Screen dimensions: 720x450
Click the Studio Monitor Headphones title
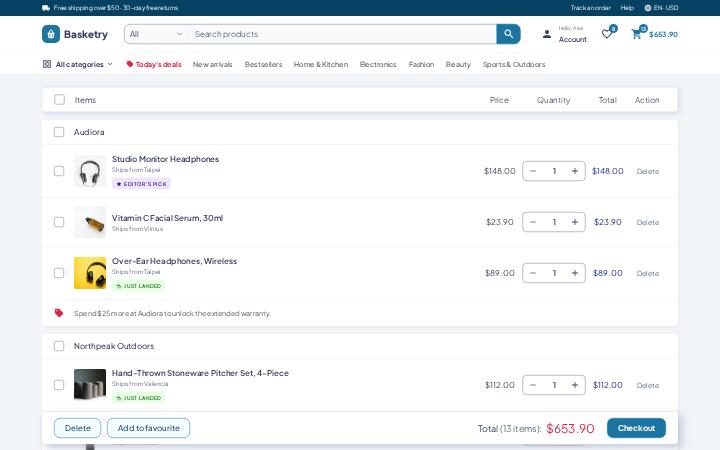tap(165, 159)
